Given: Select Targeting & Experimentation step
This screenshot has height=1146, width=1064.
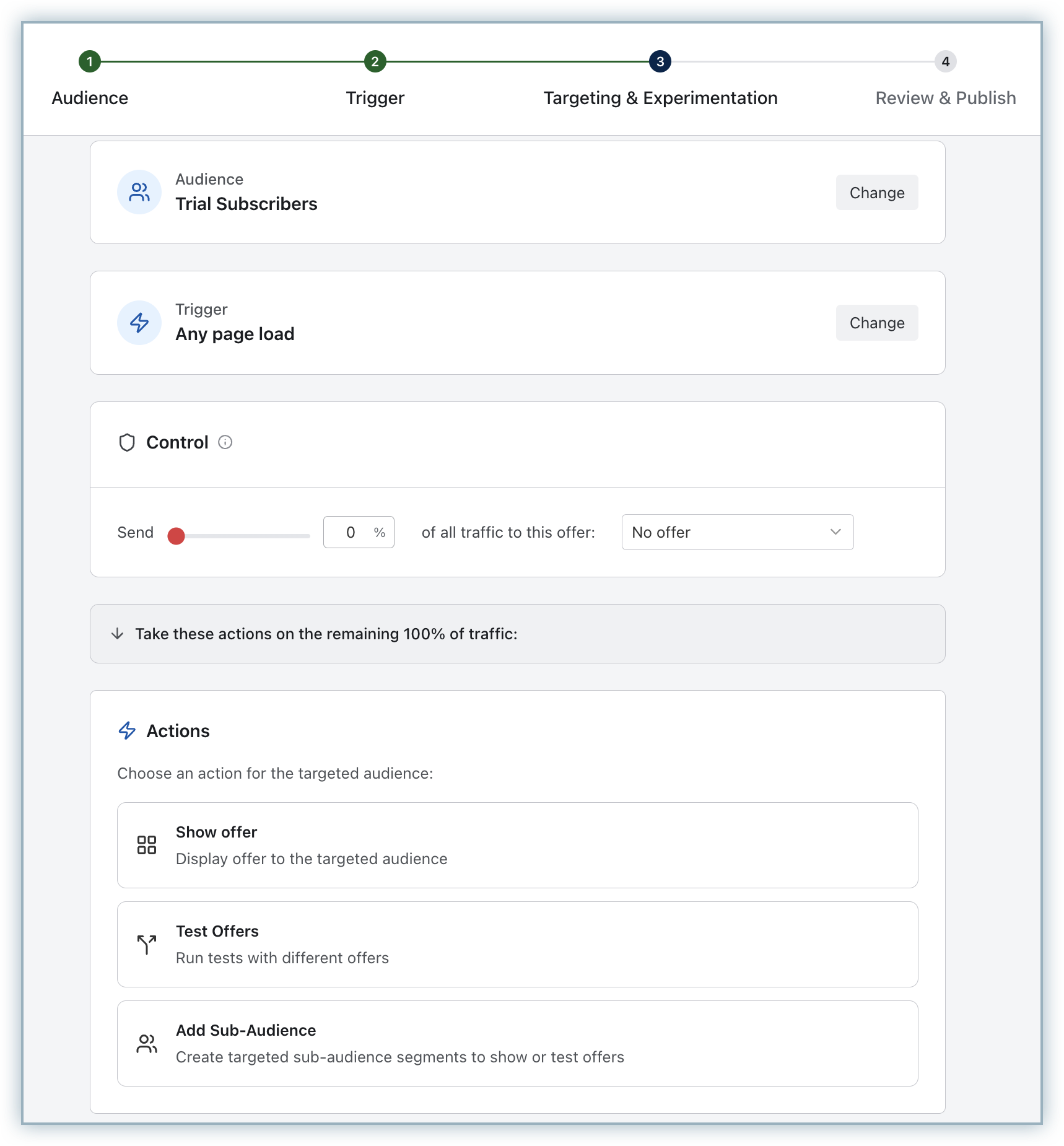Looking at the screenshot, I should [x=660, y=61].
